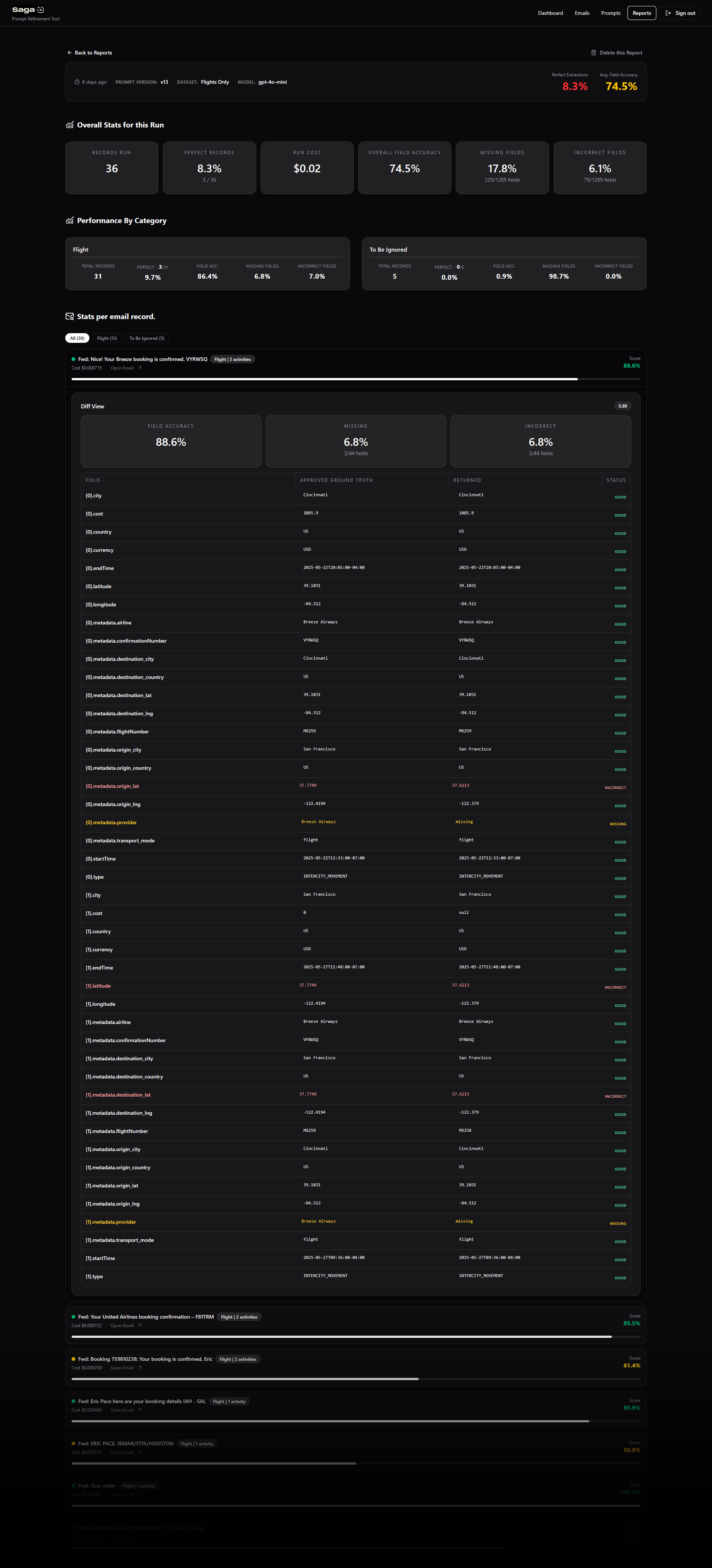Filter records by To Be Ignored (5)
Image resolution: width=712 pixels, height=1568 pixels.
point(147,338)
